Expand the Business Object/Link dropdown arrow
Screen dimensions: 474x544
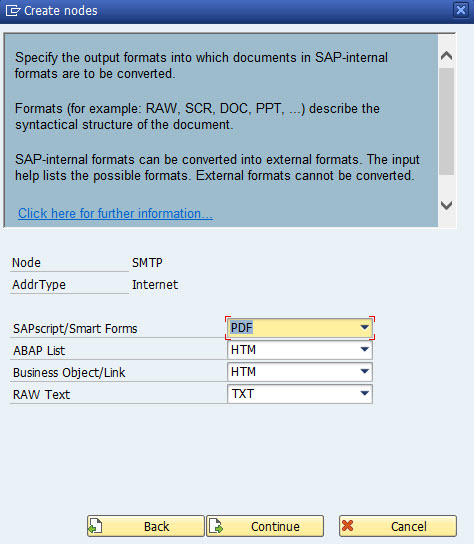tap(364, 371)
